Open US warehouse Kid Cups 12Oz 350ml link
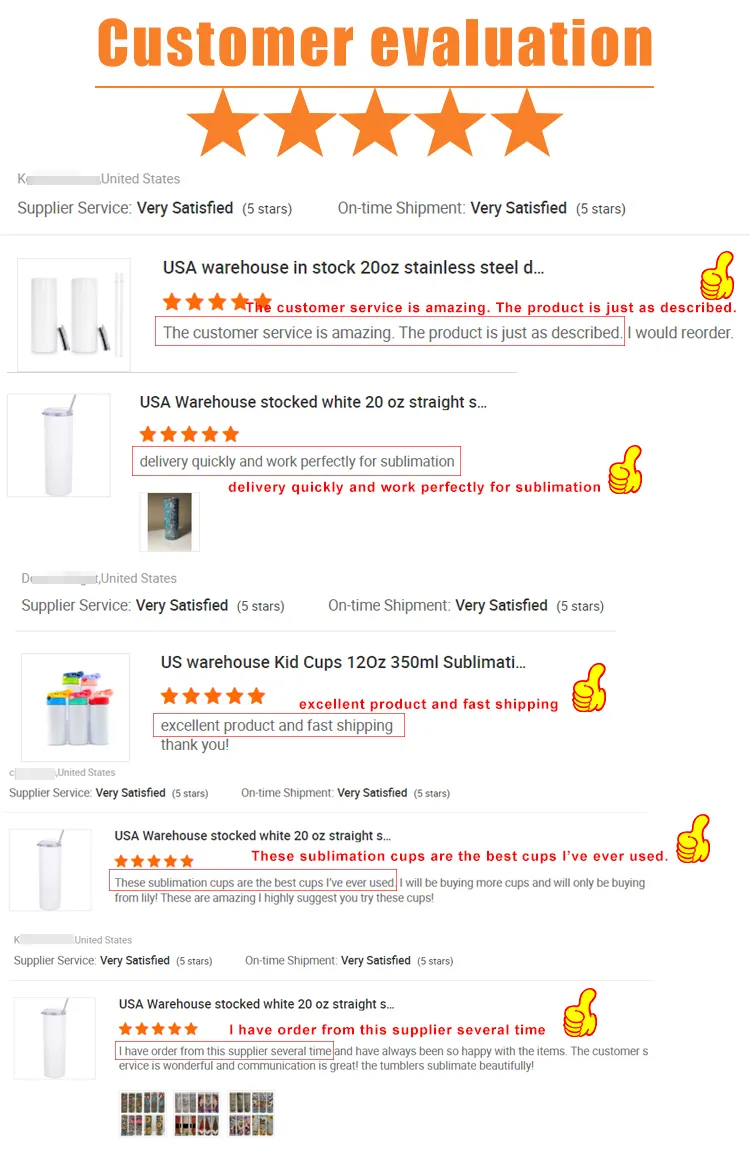 tap(343, 662)
